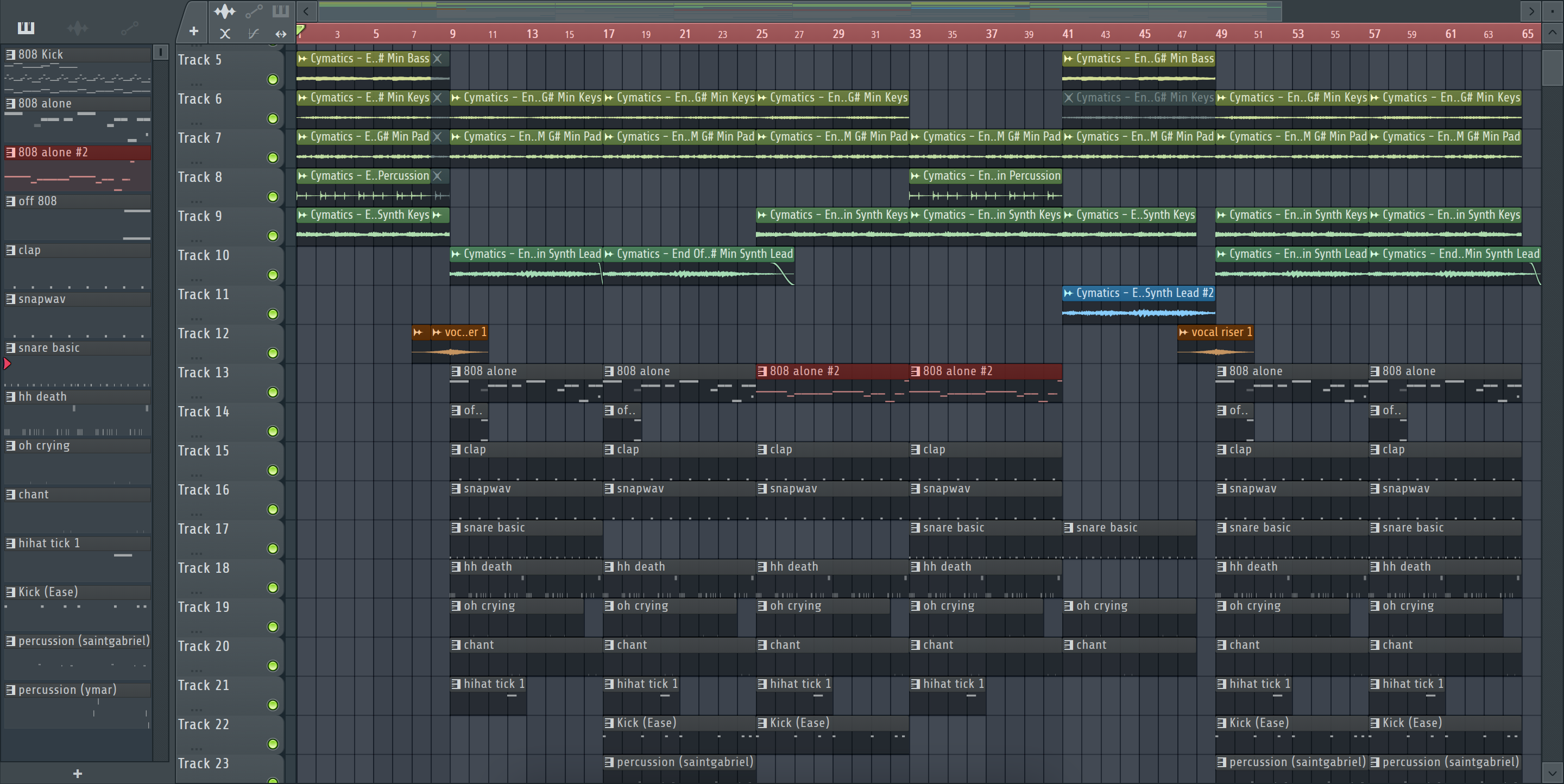1564x784 pixels.
Task: Toggle the mute switch on Track 10
Action: 273,275
